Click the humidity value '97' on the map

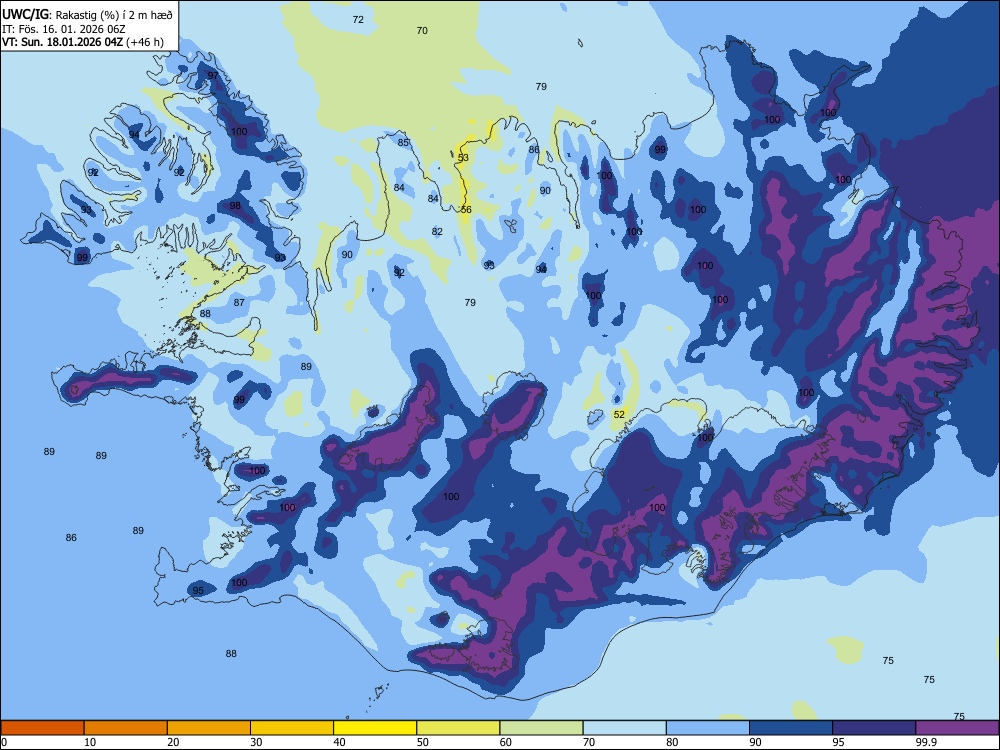pos(213,75)
